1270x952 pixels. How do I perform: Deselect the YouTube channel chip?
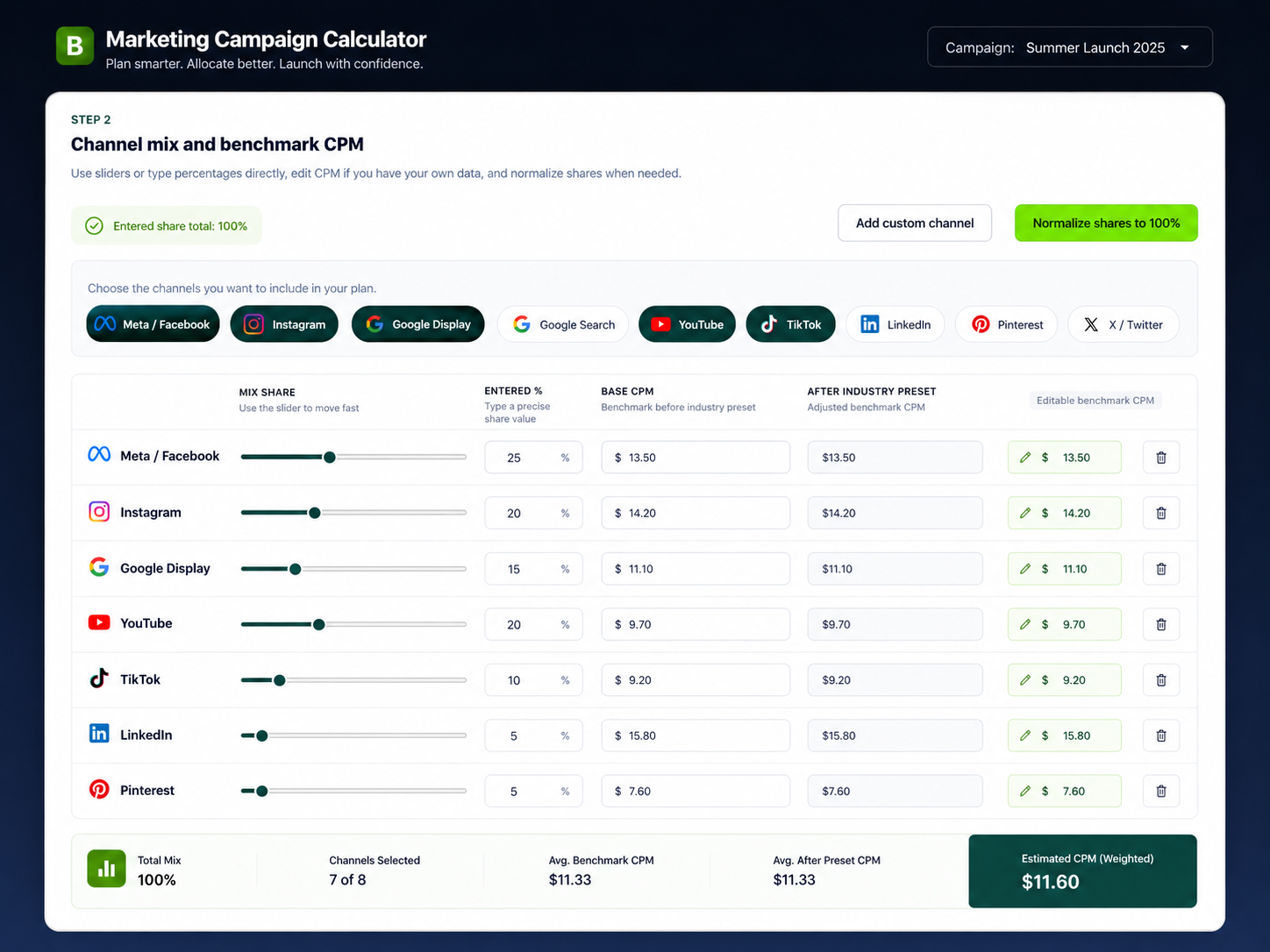point(688,324)
